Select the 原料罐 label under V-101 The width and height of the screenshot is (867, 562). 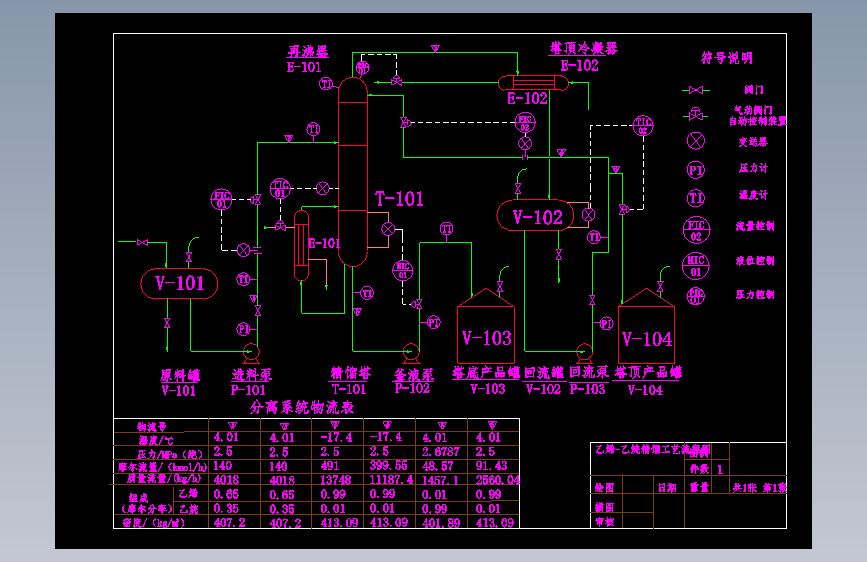(180, 376)
